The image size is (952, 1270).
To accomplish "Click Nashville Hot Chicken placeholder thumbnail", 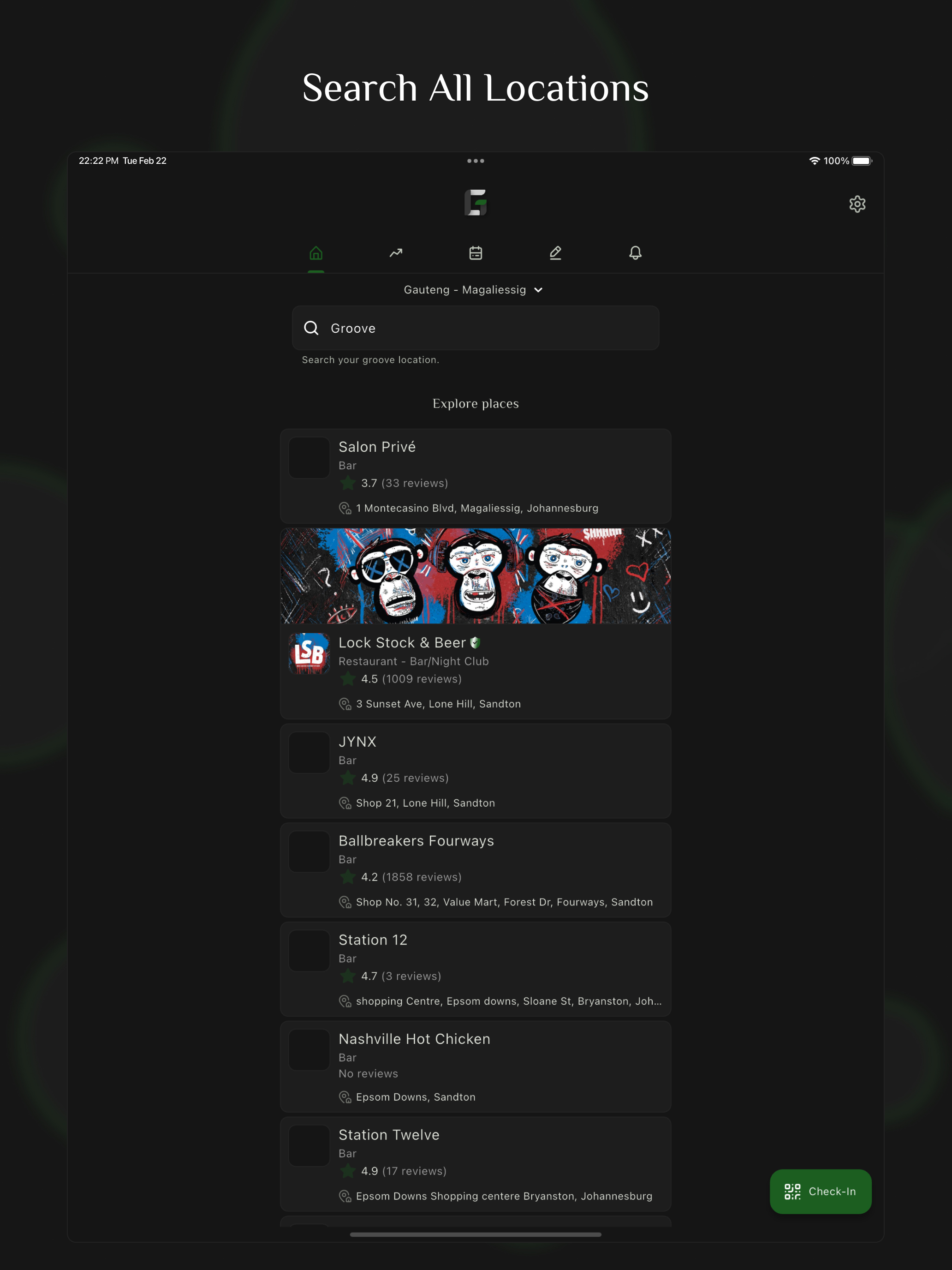I will [309, 1050].
